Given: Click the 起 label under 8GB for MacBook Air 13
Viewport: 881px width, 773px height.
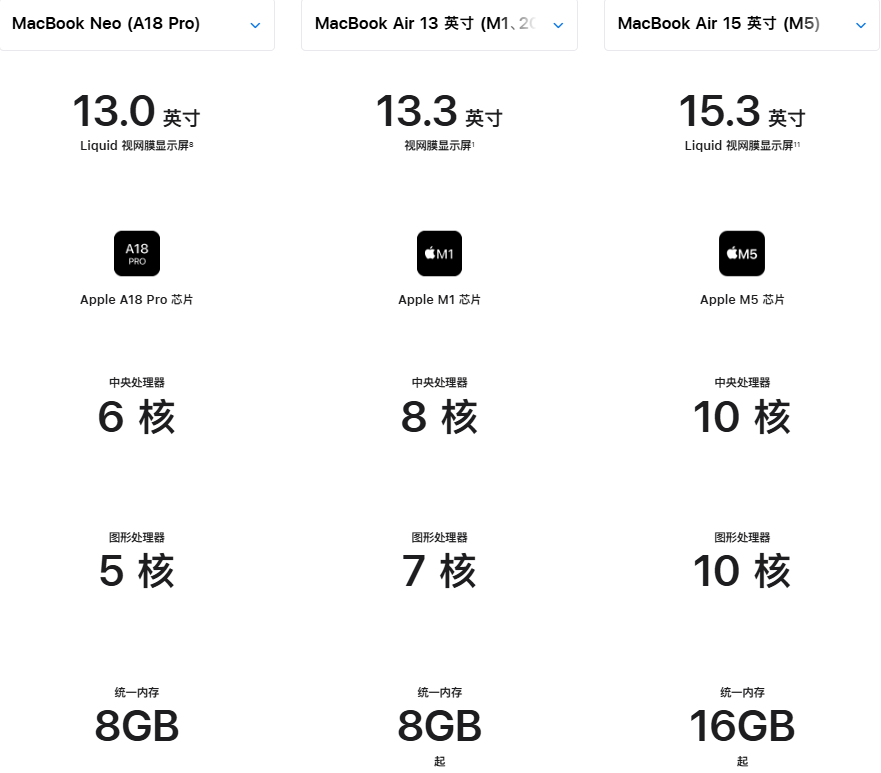Looking at the screenshot, I should tap(439, 761).
